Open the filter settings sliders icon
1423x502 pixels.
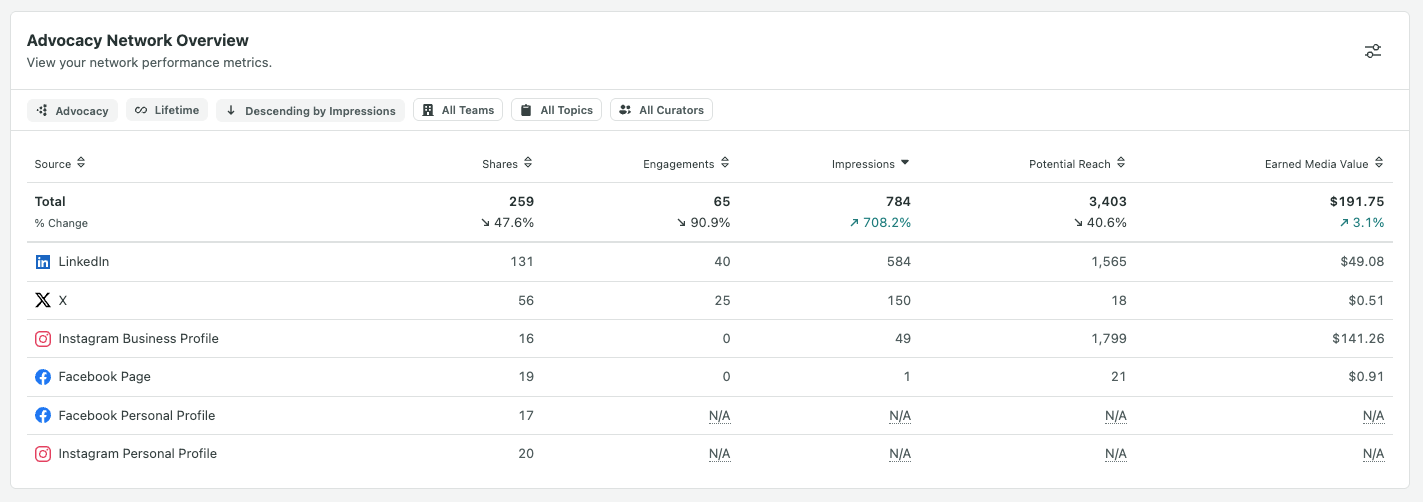pos(1373,51)
